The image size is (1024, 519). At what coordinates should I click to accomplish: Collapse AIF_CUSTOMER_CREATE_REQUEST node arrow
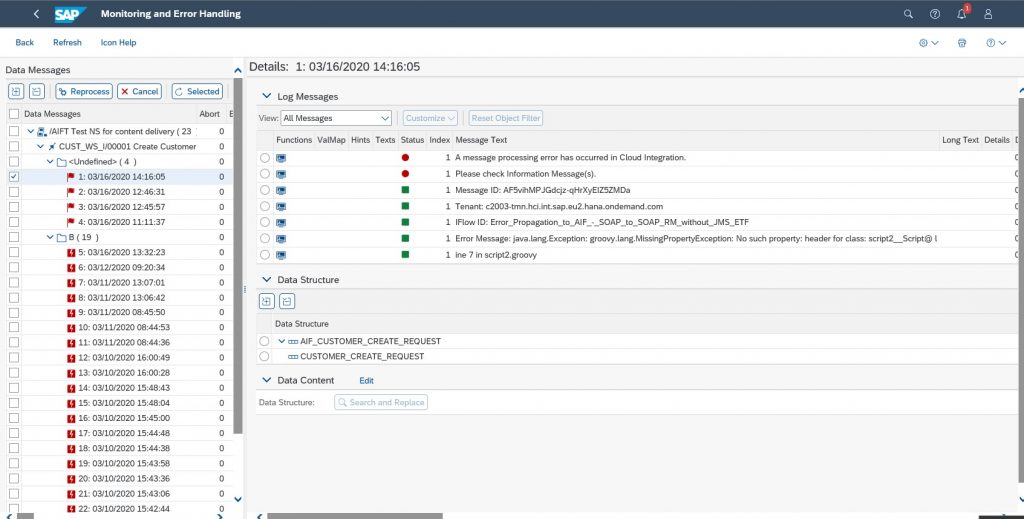(x=281, y=341)
